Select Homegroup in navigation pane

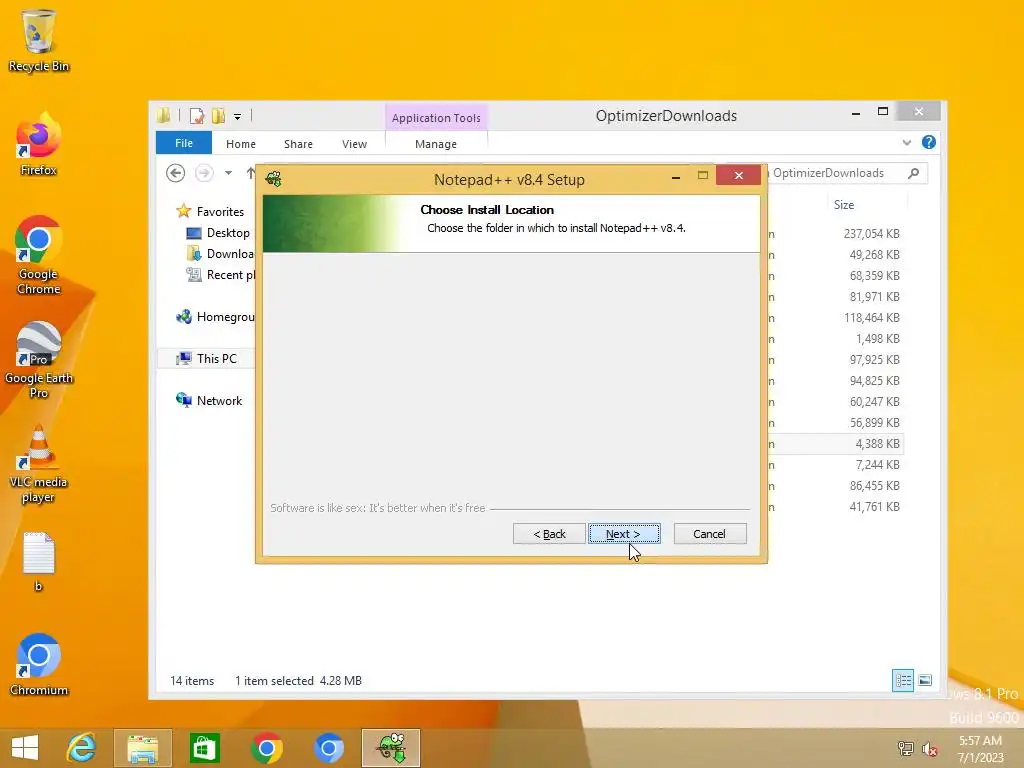pos(215,317)
